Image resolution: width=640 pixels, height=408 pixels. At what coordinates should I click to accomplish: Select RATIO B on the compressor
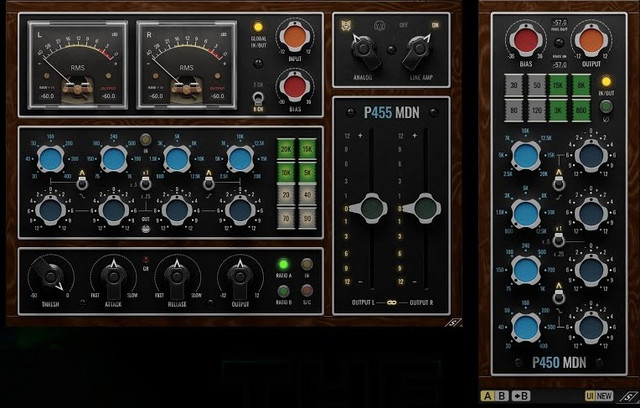283,291
